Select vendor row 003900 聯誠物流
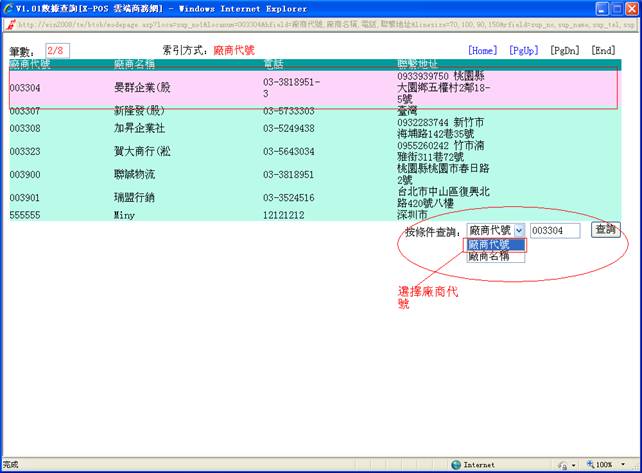The image size is (642, 473). click(x=200, y=175)
